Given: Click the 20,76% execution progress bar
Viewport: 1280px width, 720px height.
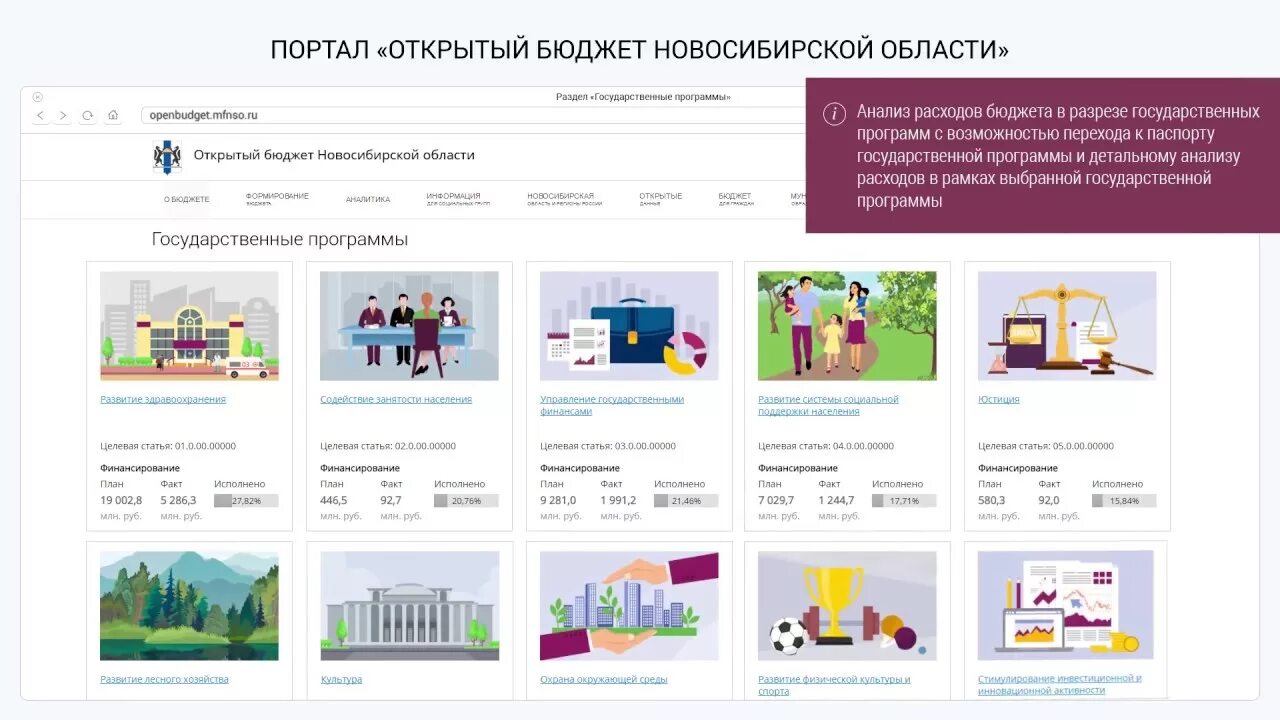Looking at the screenshot, I should coord(466,501).
